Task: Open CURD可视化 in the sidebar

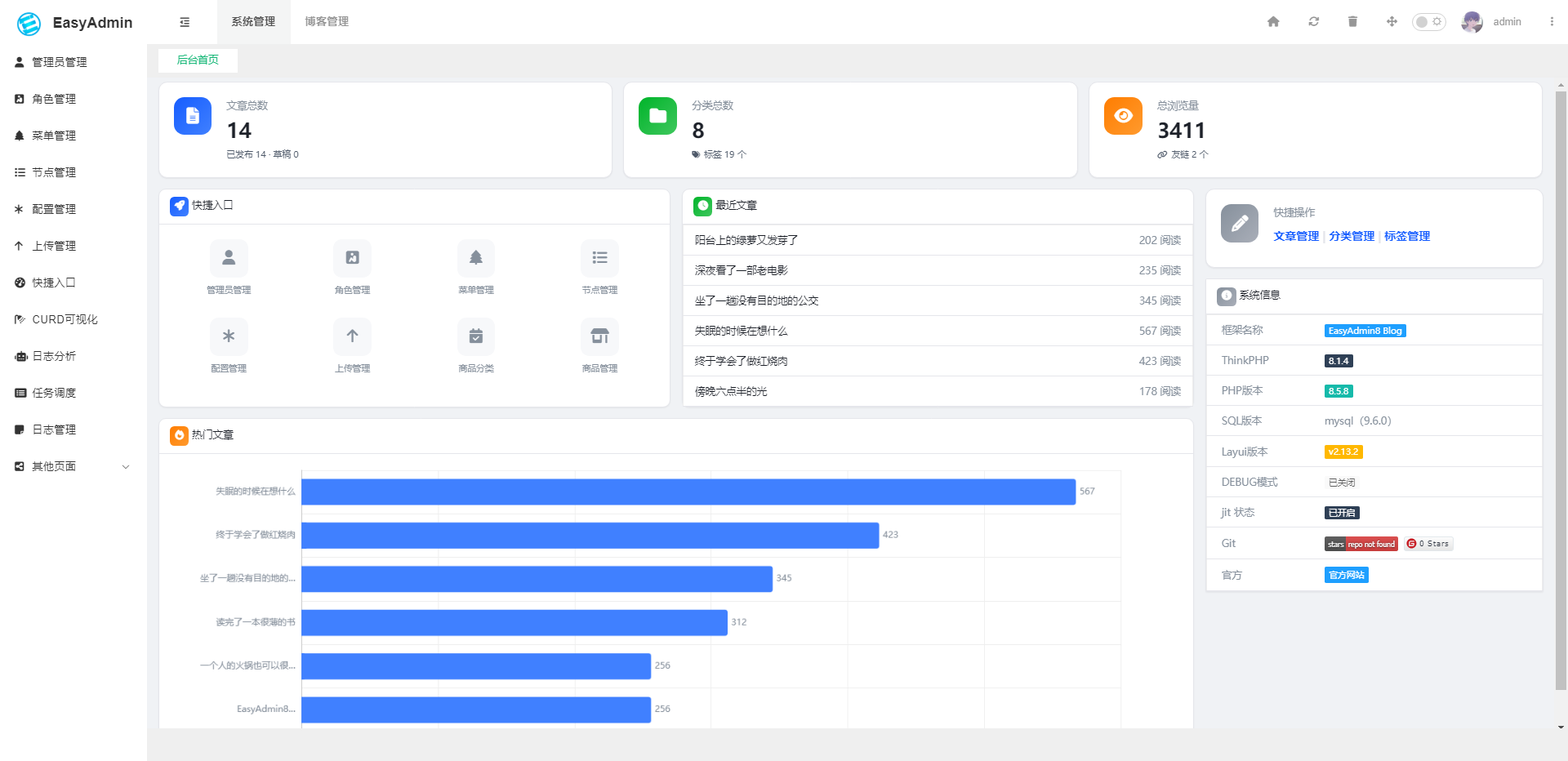Action: (73, 319)
